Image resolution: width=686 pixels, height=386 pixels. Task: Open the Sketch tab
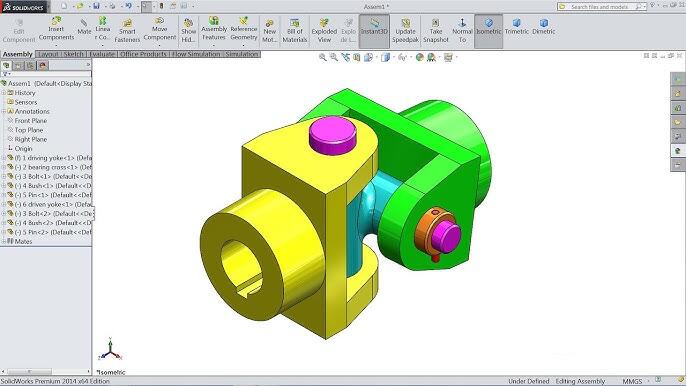click(74, 54)
